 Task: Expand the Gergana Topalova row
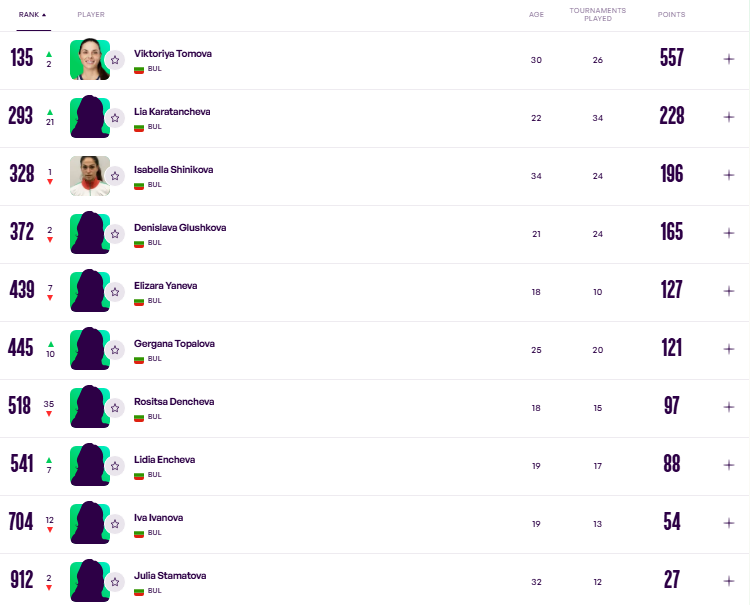728,349
